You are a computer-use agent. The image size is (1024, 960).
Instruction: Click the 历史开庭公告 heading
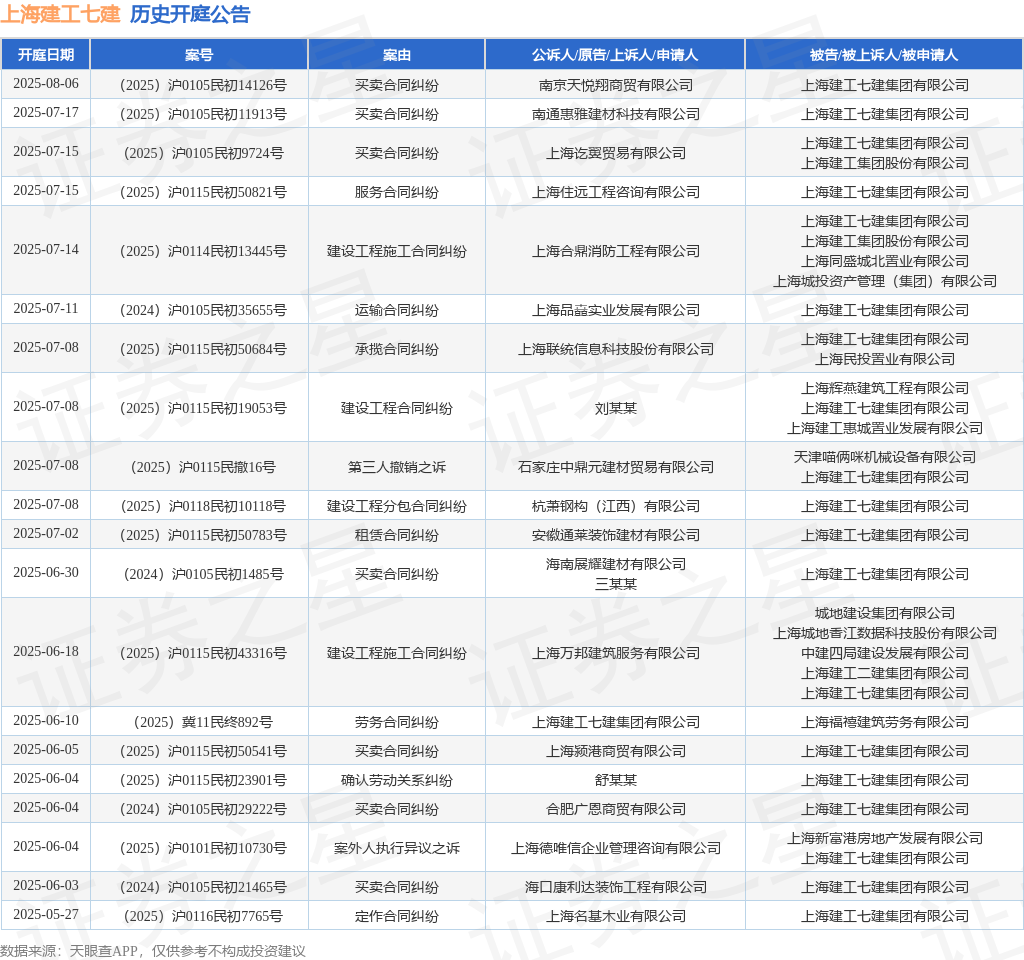(x=190, y=14)
